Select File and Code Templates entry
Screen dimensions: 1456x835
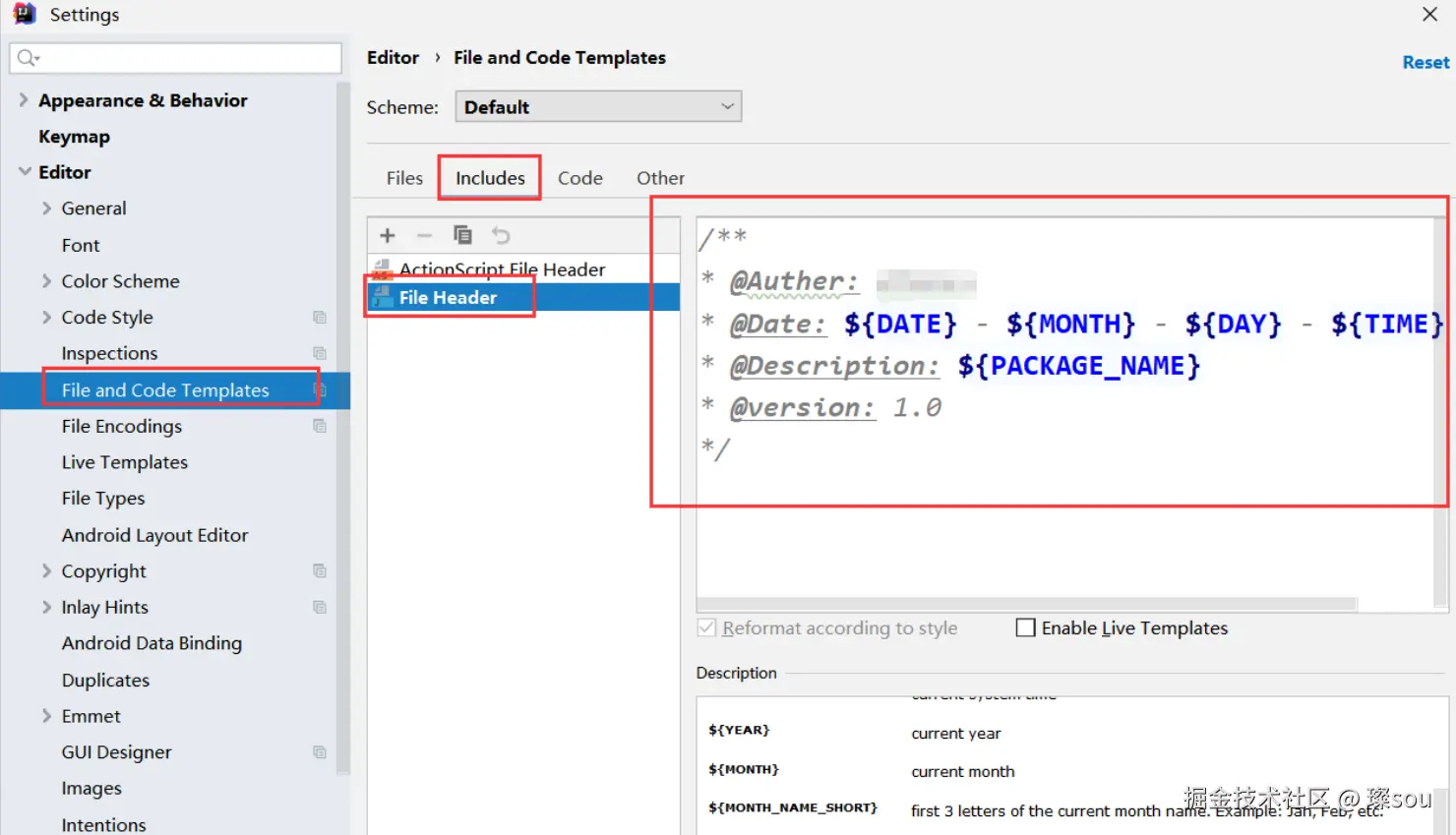(165, 390)
